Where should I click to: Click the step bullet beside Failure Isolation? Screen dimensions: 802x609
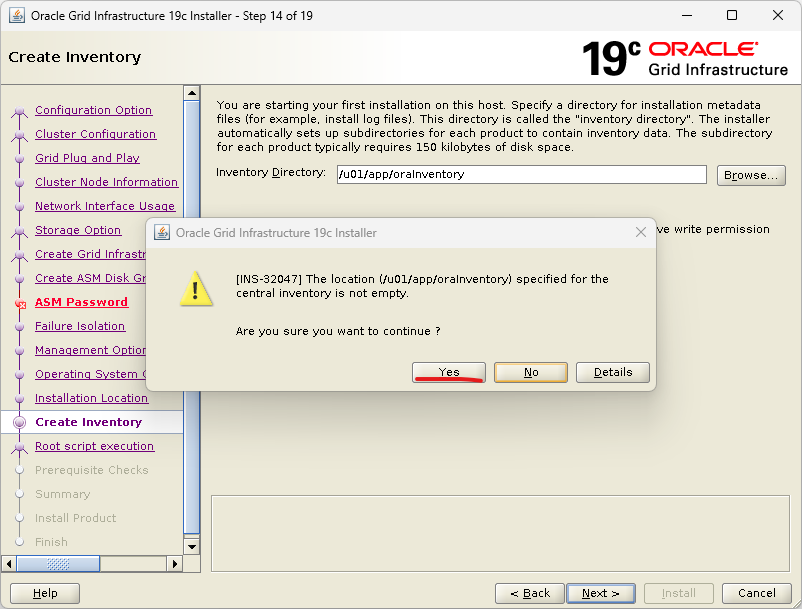(19, 327)
